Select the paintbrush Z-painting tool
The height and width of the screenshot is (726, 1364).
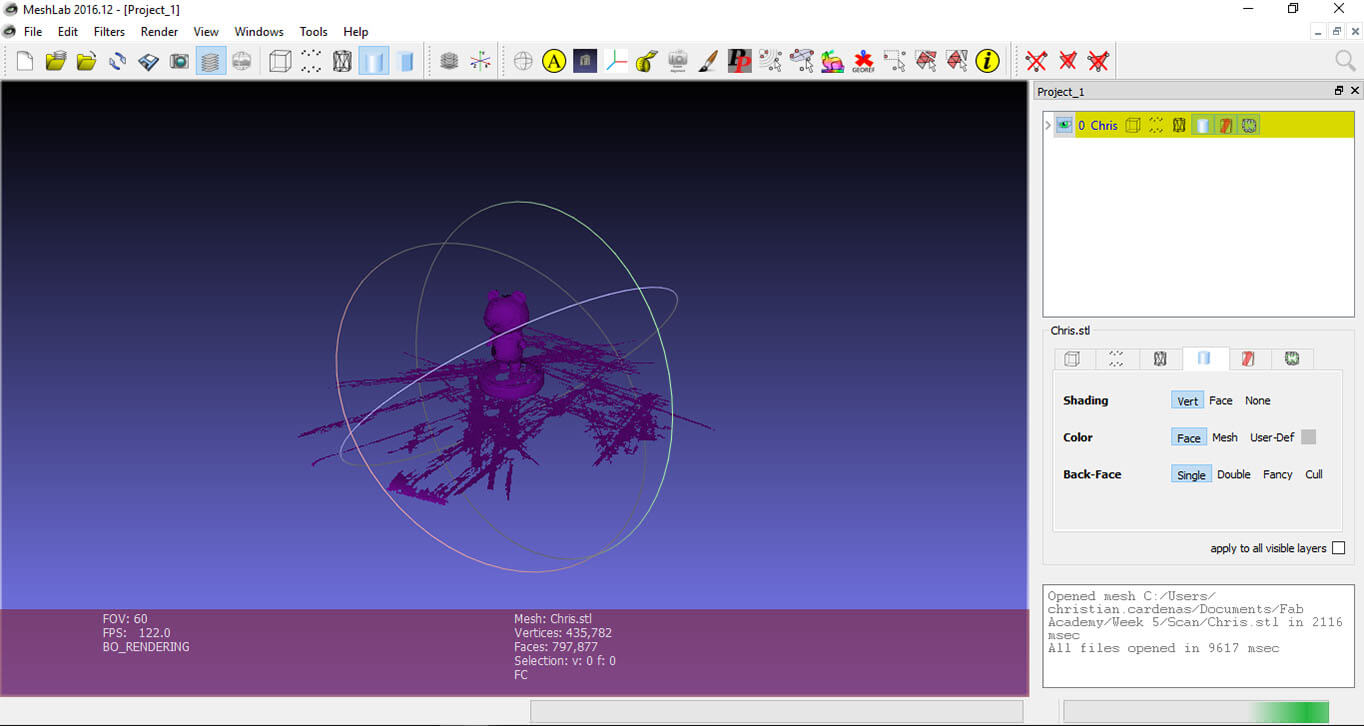click(708, 61)
